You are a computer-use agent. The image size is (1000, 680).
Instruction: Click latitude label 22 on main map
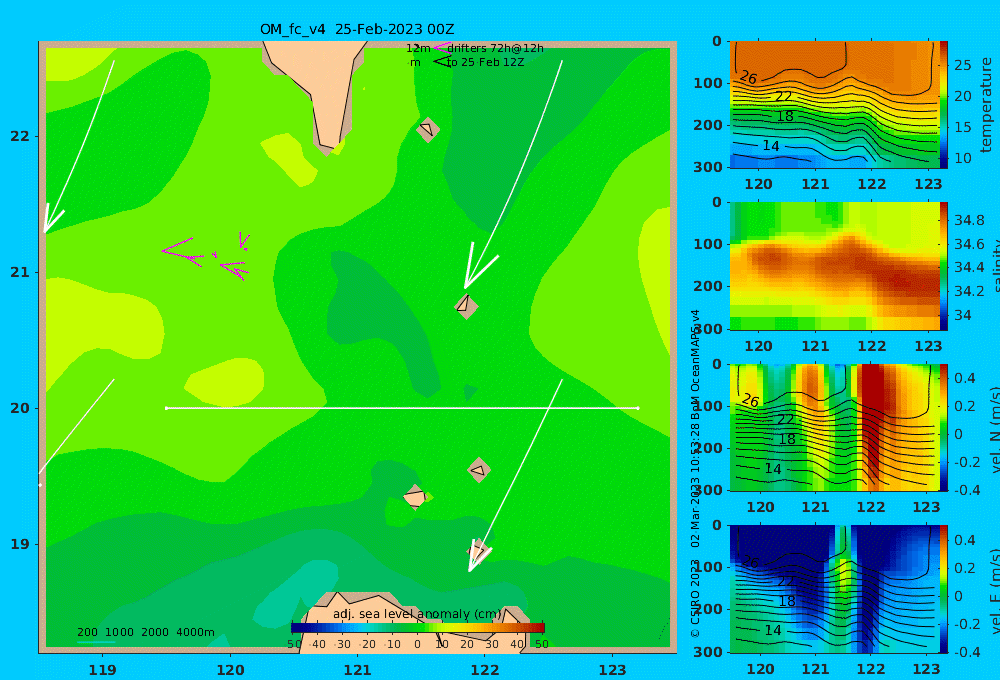click(x=20, y=137)
